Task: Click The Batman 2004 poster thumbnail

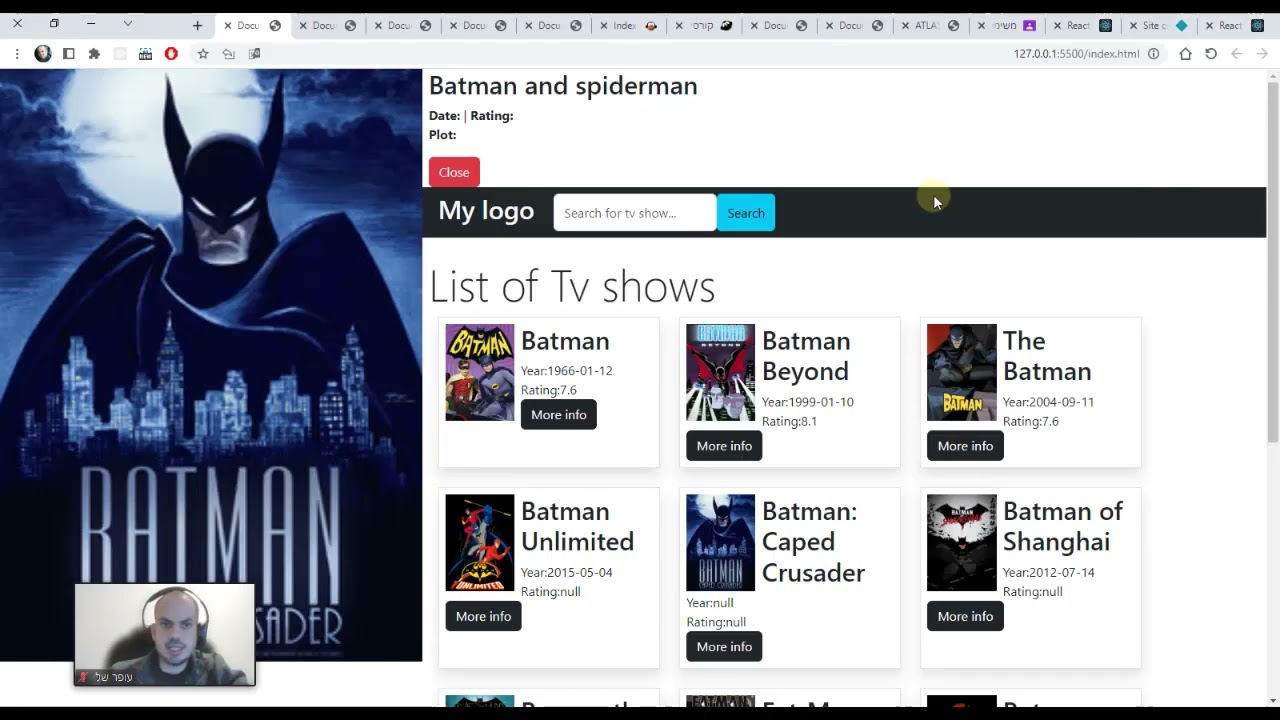Action: (x=961, y=372)
